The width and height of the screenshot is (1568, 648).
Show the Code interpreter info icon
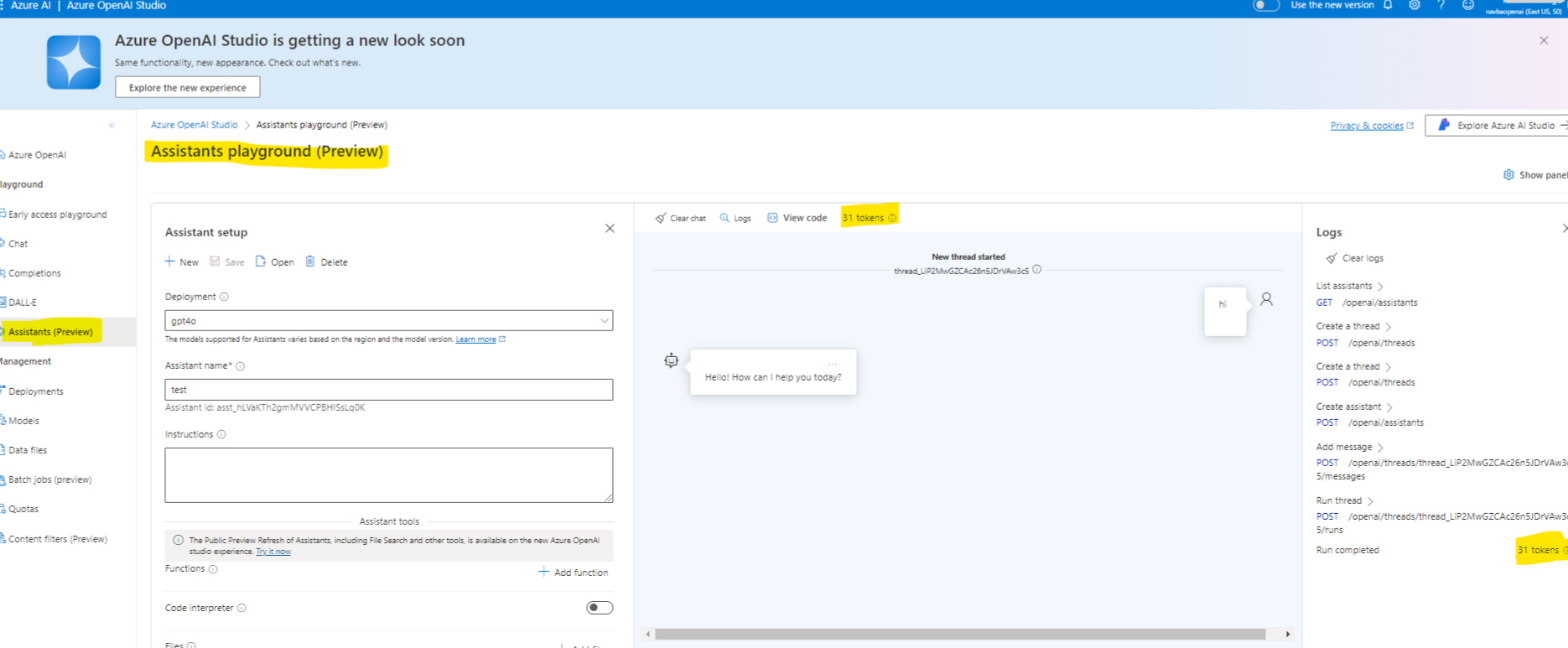pos(241,608)
